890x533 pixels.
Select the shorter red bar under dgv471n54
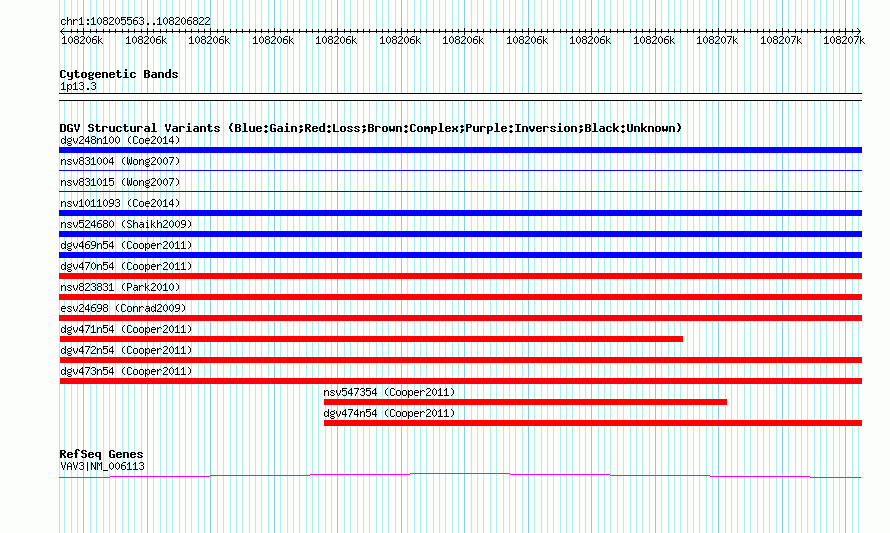(x=371, y=339)
